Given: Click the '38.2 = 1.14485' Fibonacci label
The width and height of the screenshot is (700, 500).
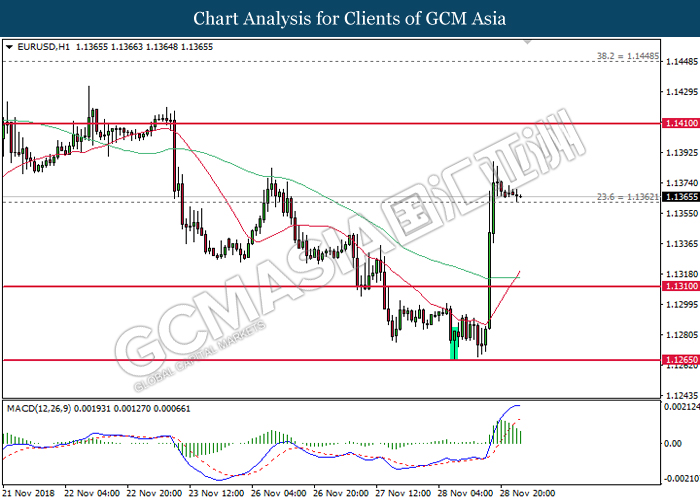Looking at the screenshot, I should [628, 56].
